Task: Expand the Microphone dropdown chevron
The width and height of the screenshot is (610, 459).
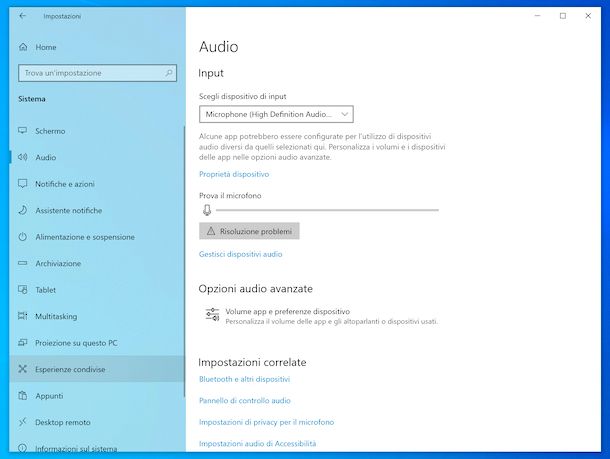Action: point(344,114)
